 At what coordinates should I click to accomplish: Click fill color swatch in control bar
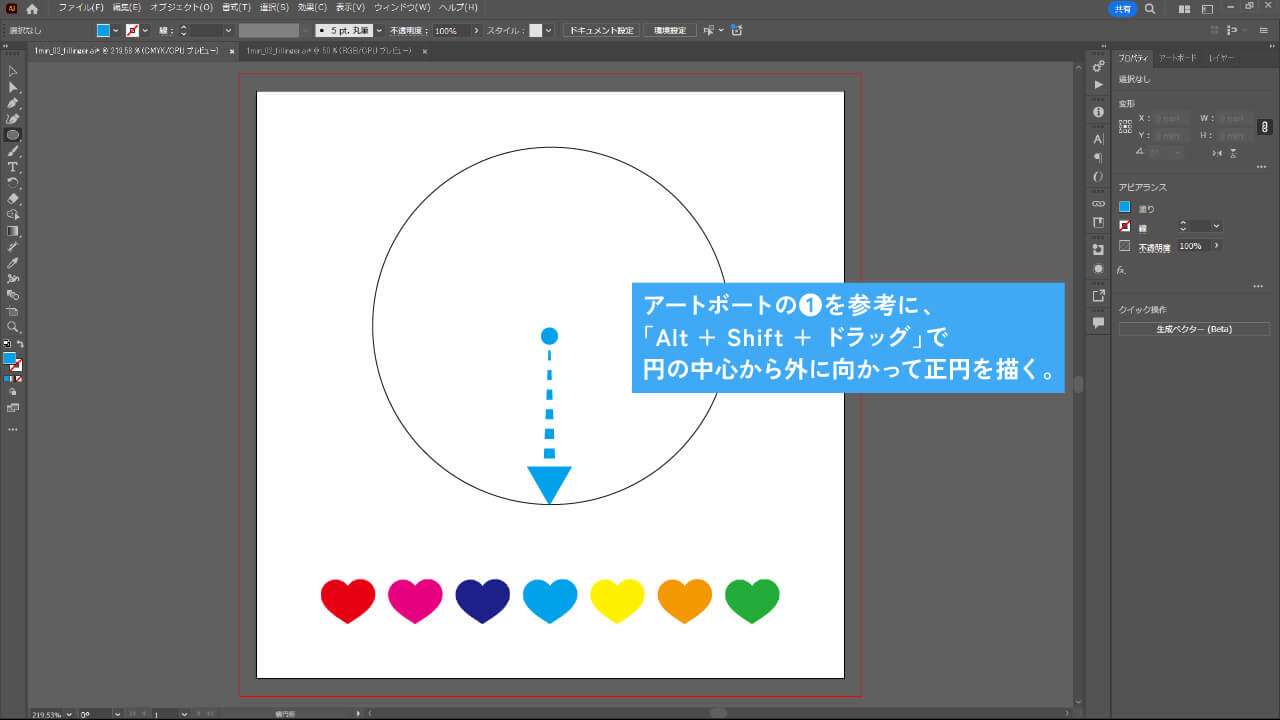(103, 30)
